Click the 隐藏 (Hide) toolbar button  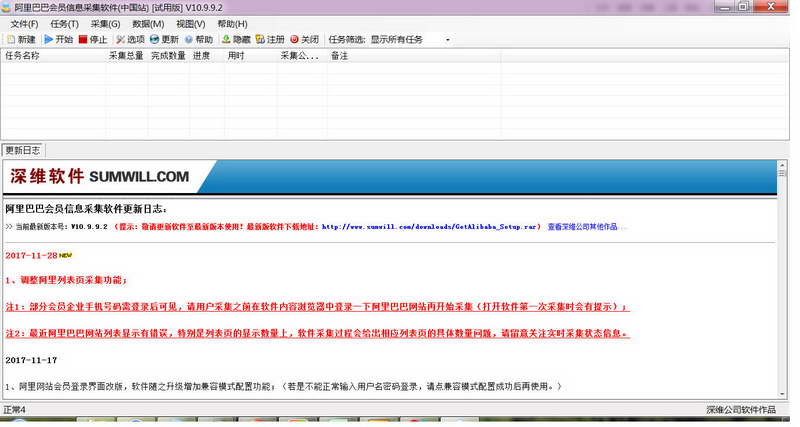(236, 39)
